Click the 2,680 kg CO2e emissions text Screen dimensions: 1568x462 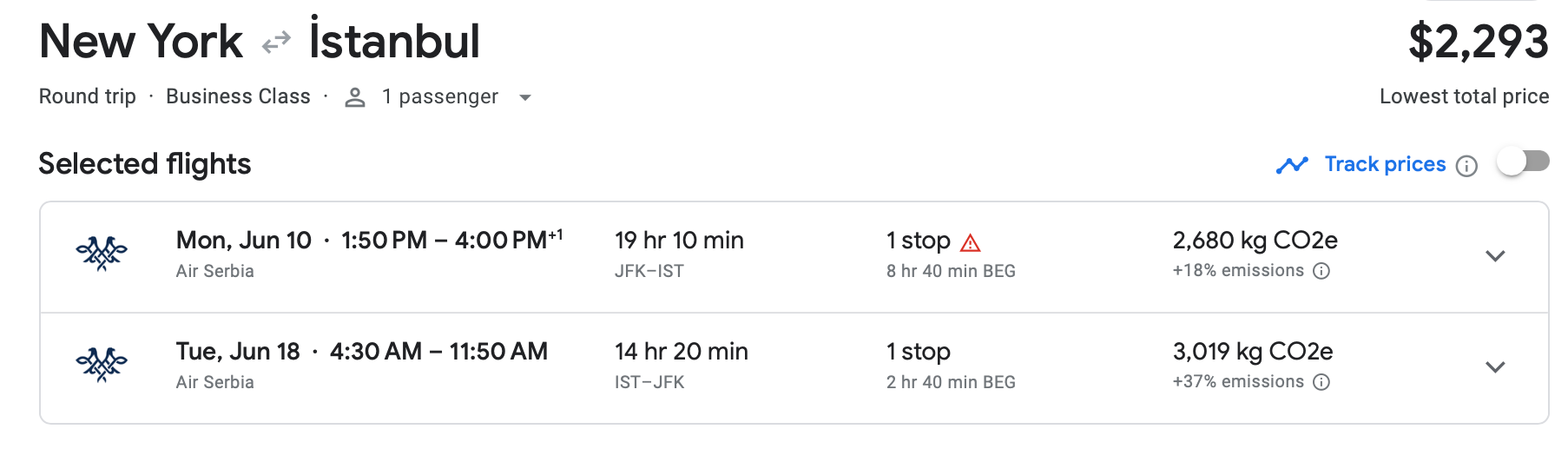point(1255,241)
